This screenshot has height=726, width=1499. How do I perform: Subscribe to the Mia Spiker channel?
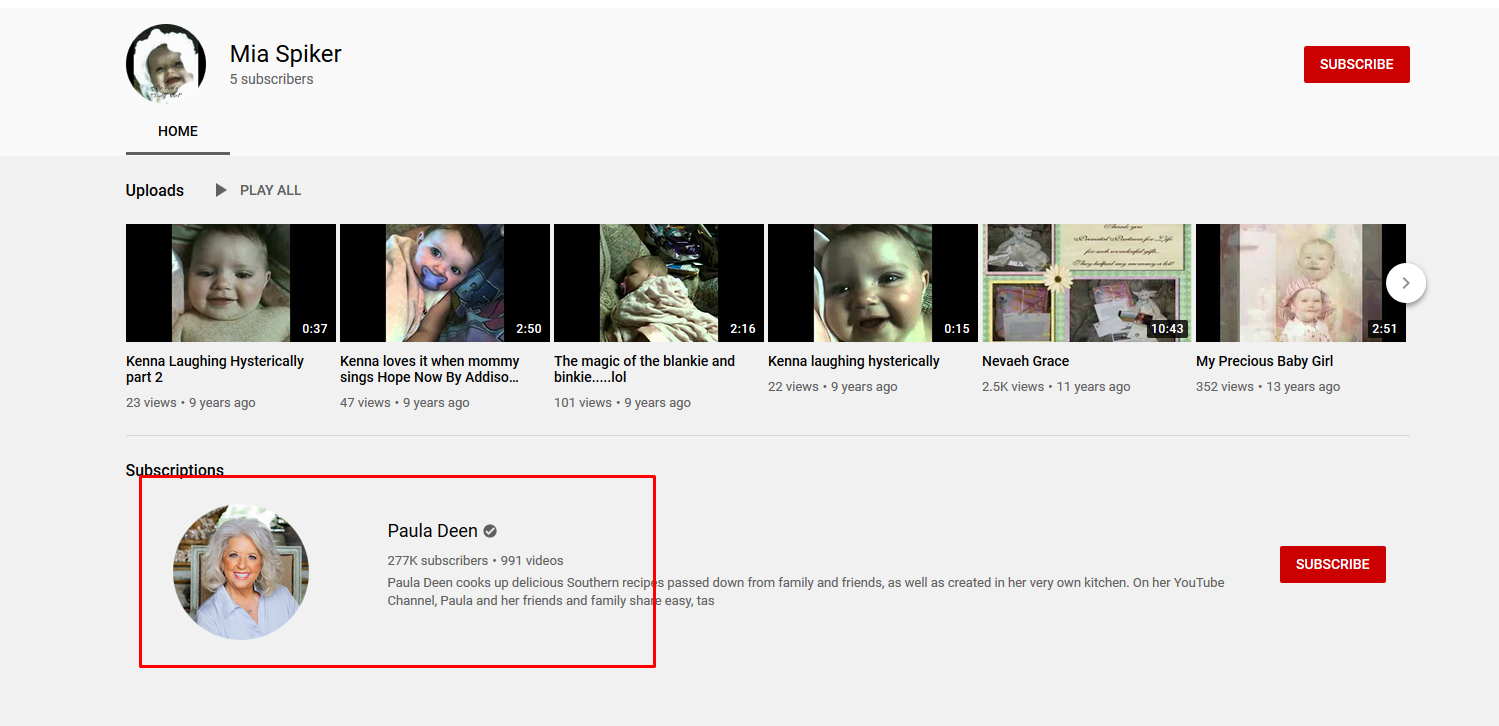click(1356, 64)
